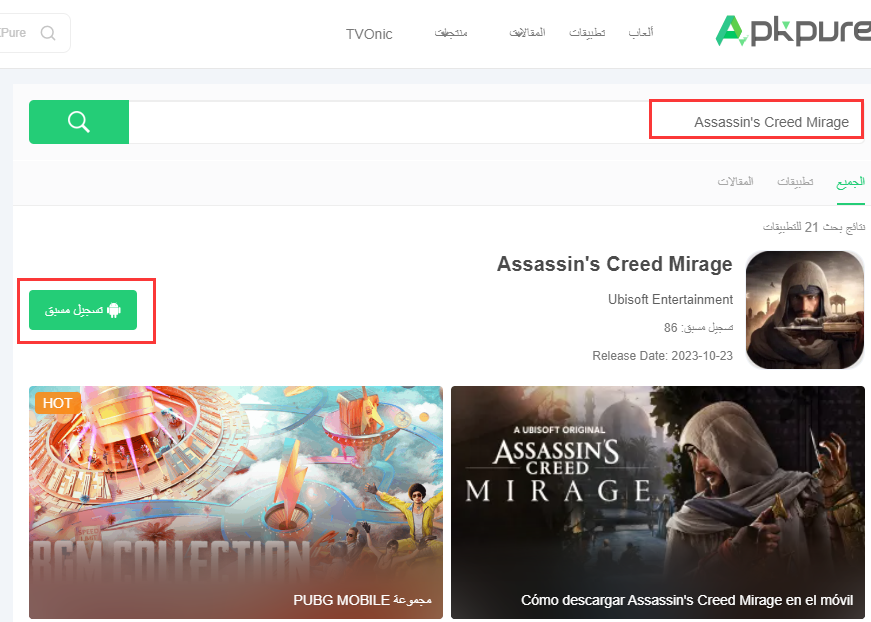Click the HOT badge on PUBG banner
The width and height of the screenshot is (871, 622).
(x=58, y=403)
